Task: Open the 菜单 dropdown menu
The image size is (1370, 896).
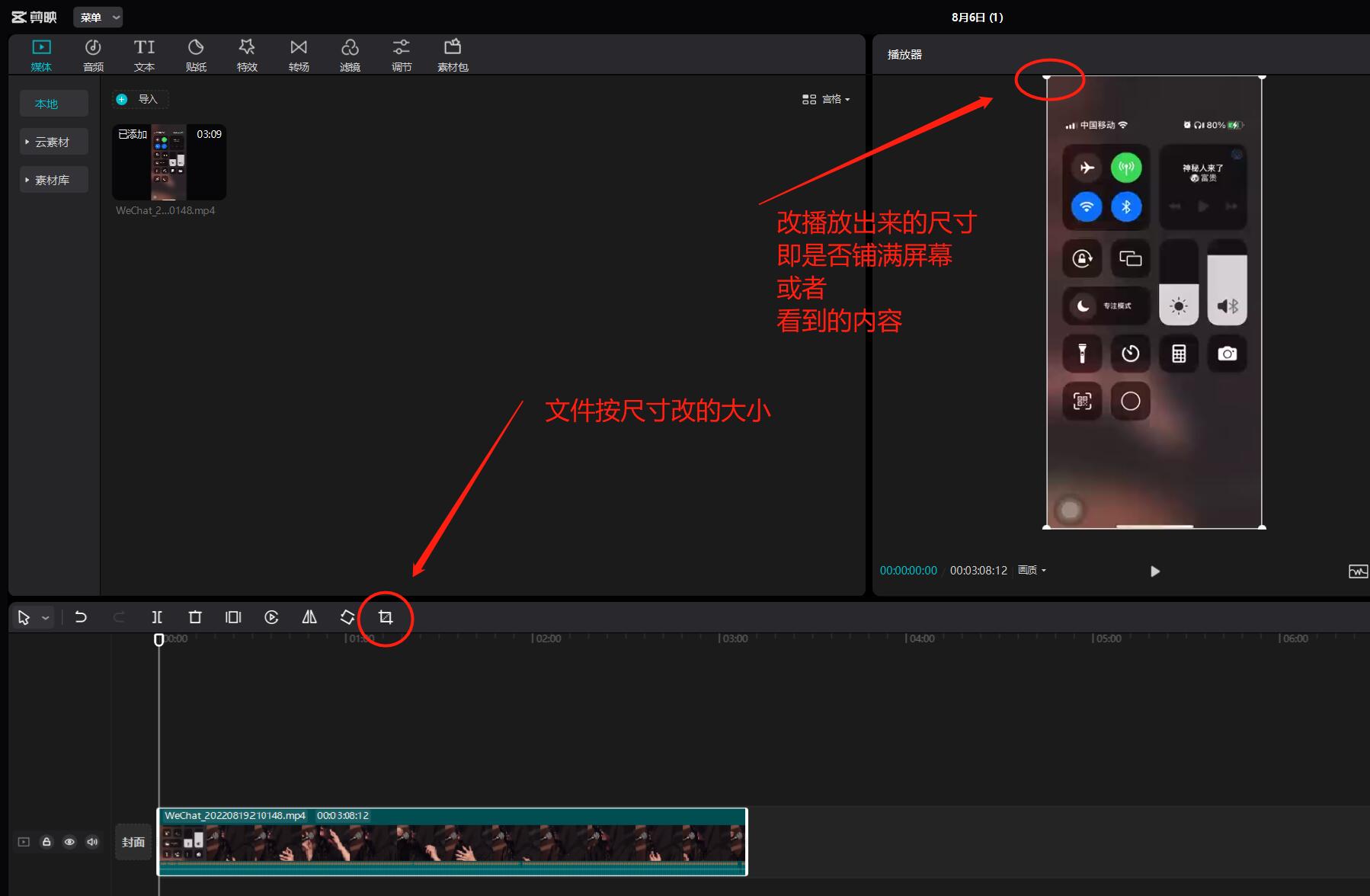Action: coord(98,18)
